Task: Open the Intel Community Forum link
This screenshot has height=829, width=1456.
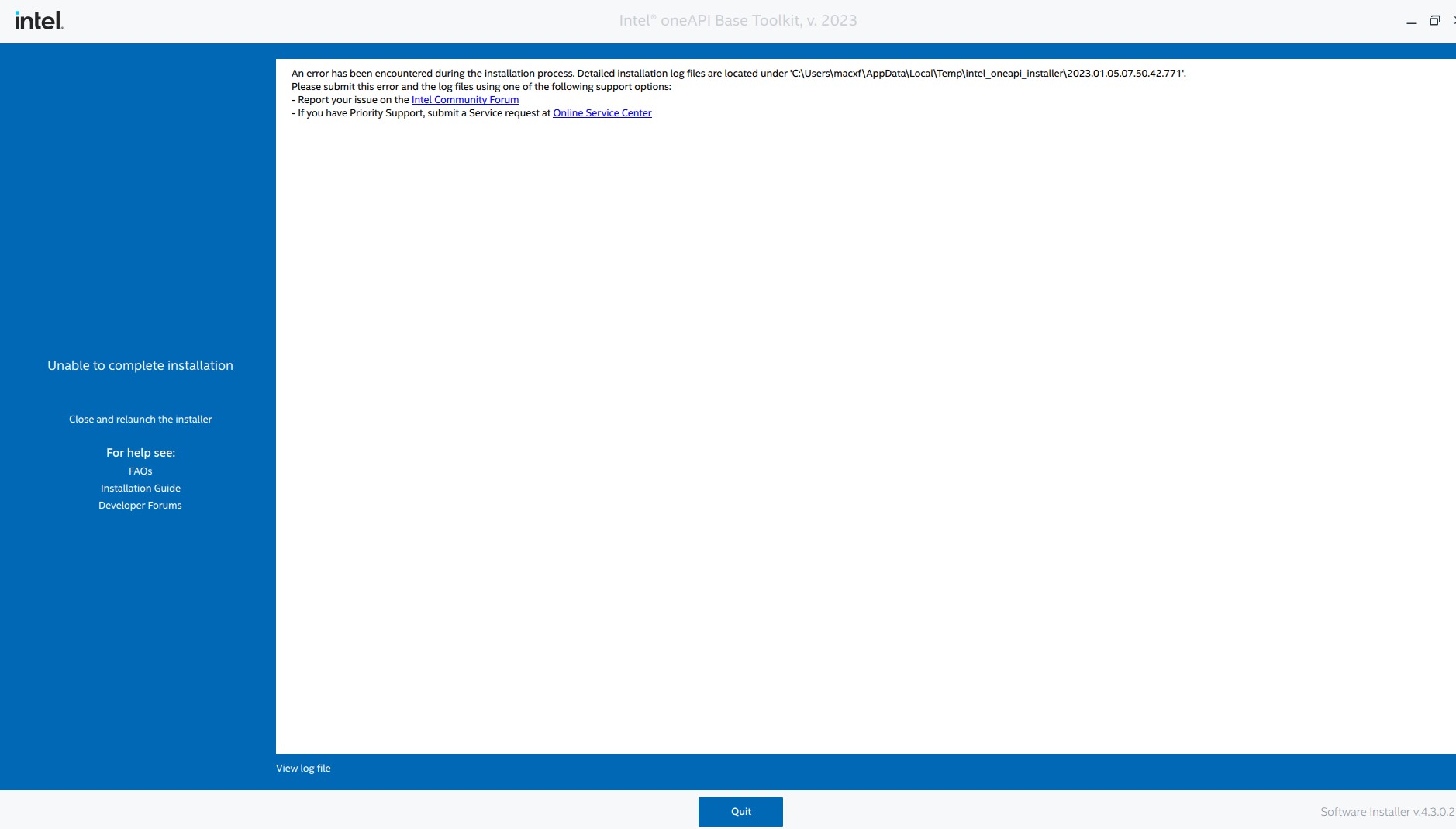Action: tap(464, 100)
